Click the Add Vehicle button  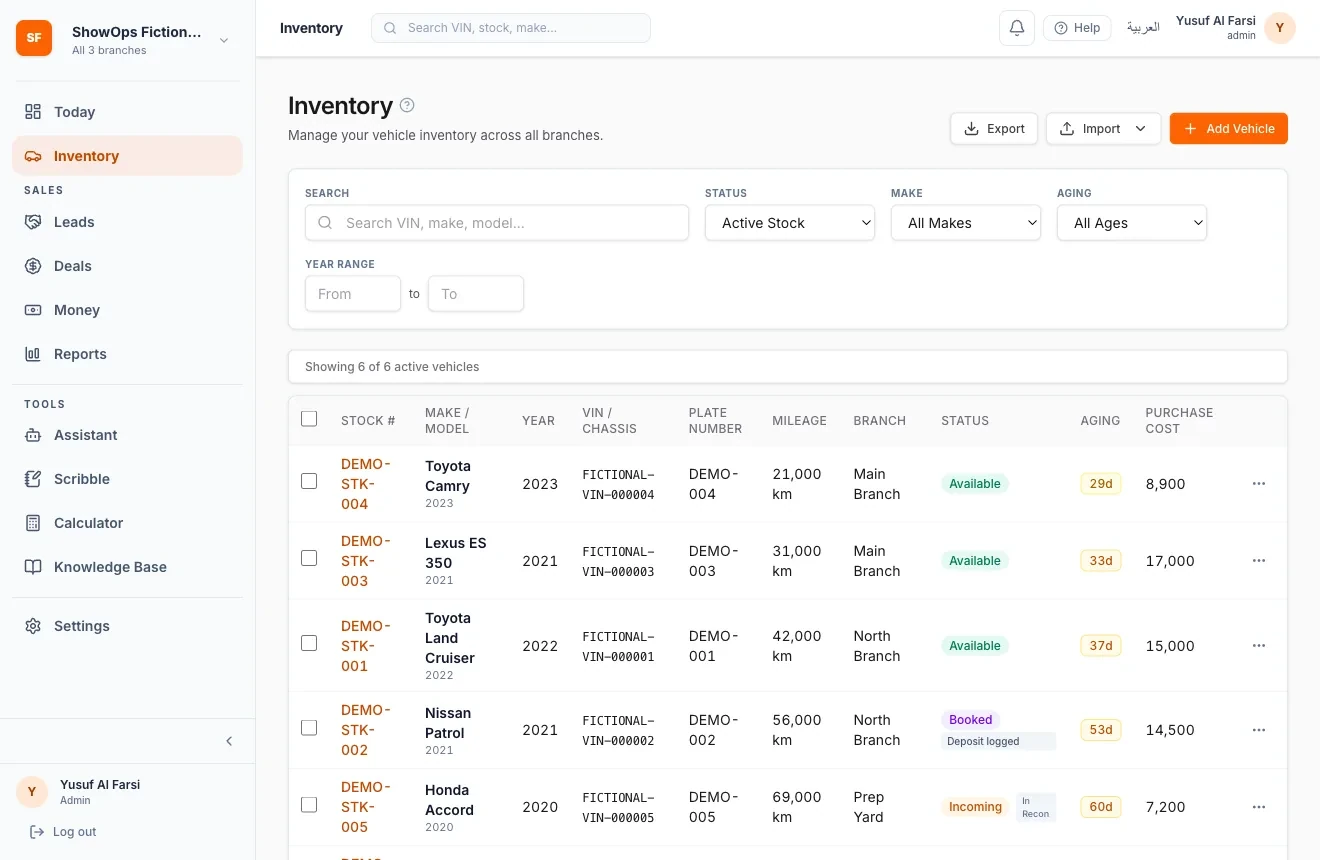(1229, 128)
